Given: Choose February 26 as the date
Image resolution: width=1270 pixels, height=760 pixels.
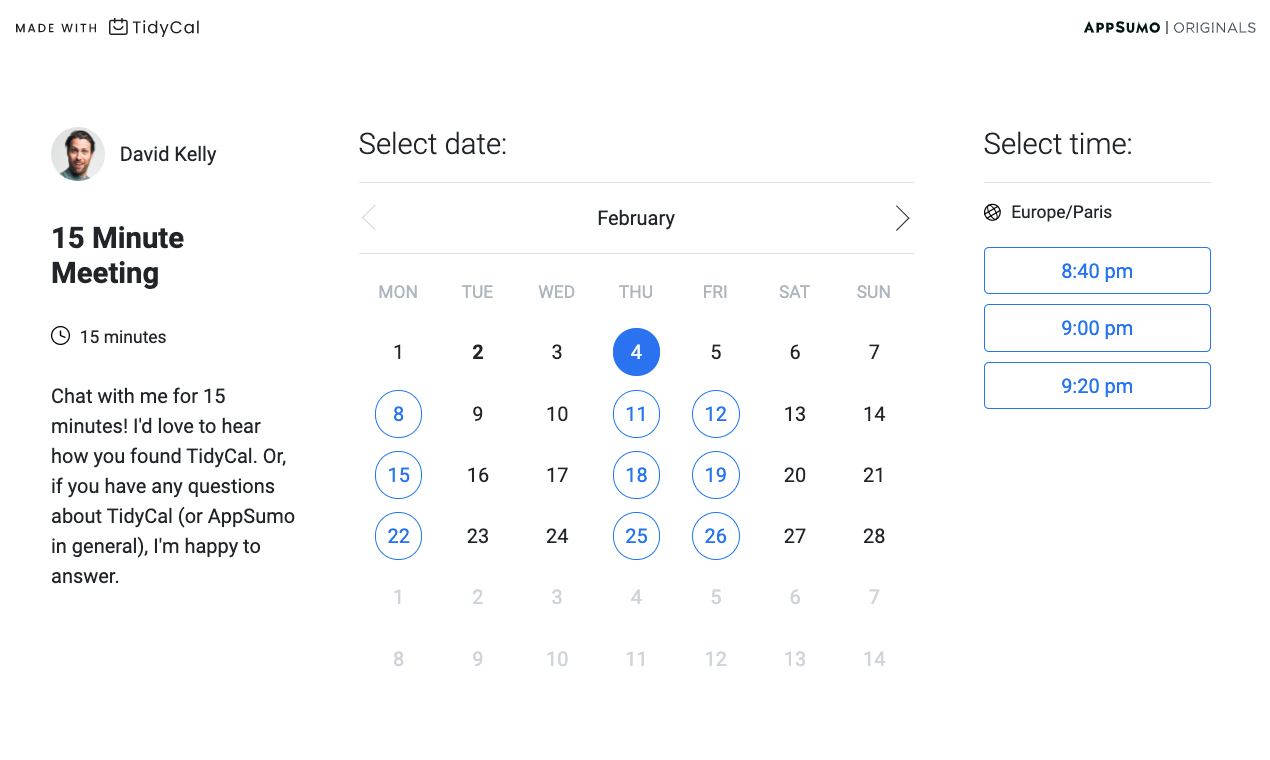Looking at the screenshot, I should pyautogui.click(x=716, y=536).
